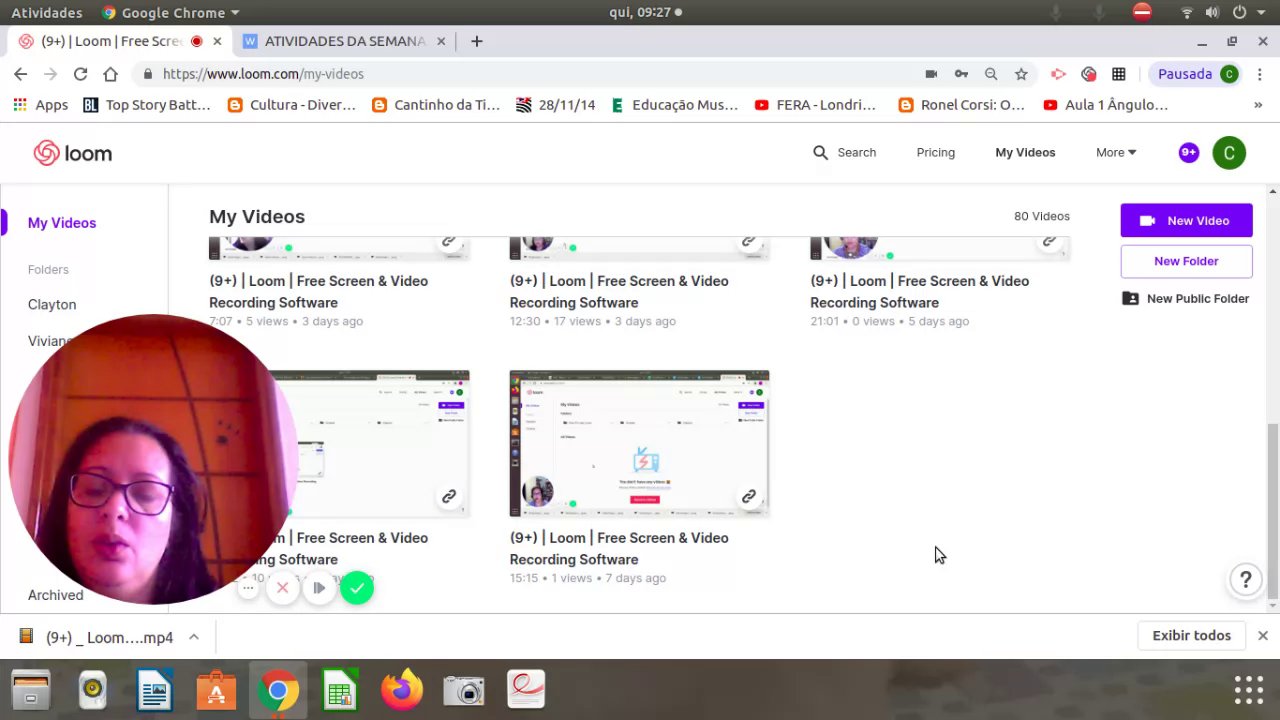Open the Archived section
Viewport: 1280px width, 720px height.
tap(56, 595)
